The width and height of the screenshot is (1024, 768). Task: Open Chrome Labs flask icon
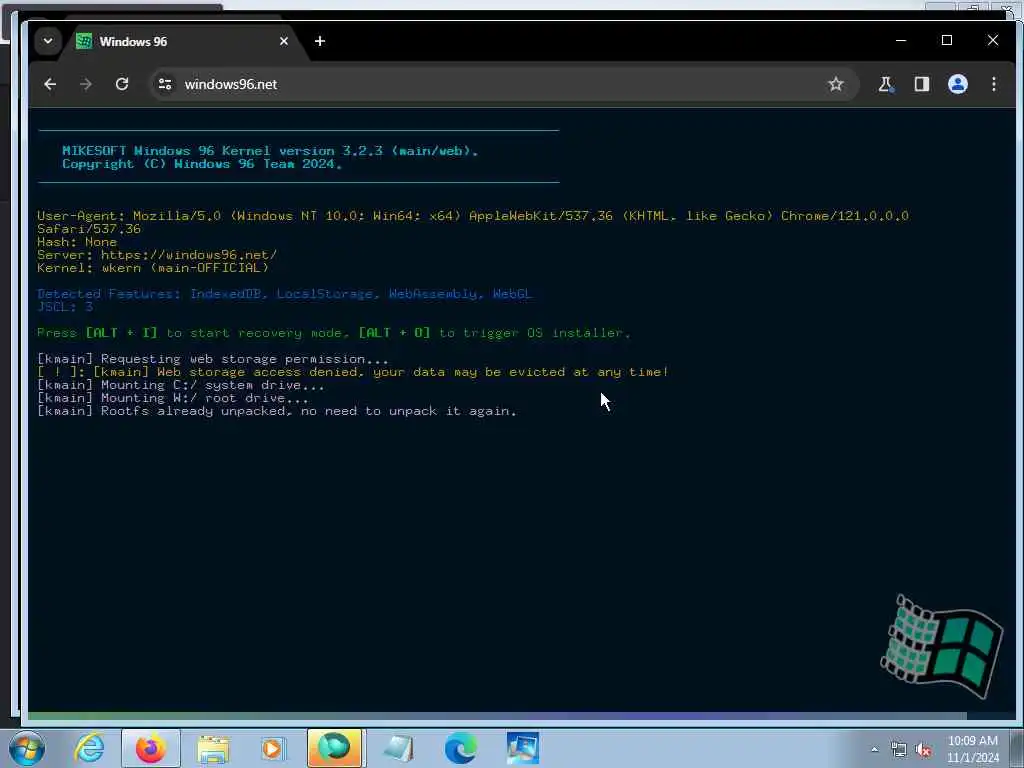[x=886, y=84]
